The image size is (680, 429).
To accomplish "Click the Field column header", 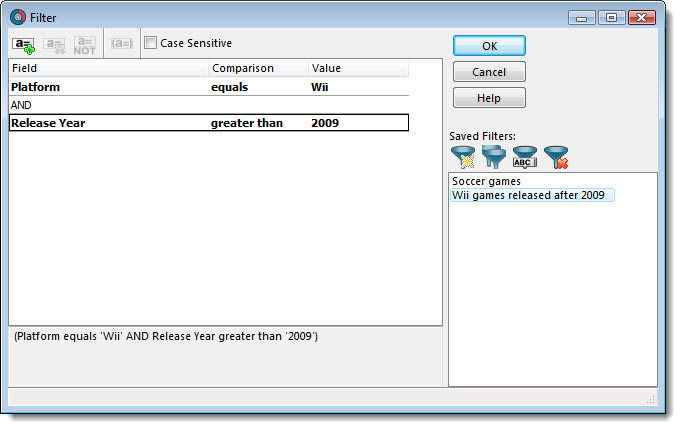I will (109, 68).
